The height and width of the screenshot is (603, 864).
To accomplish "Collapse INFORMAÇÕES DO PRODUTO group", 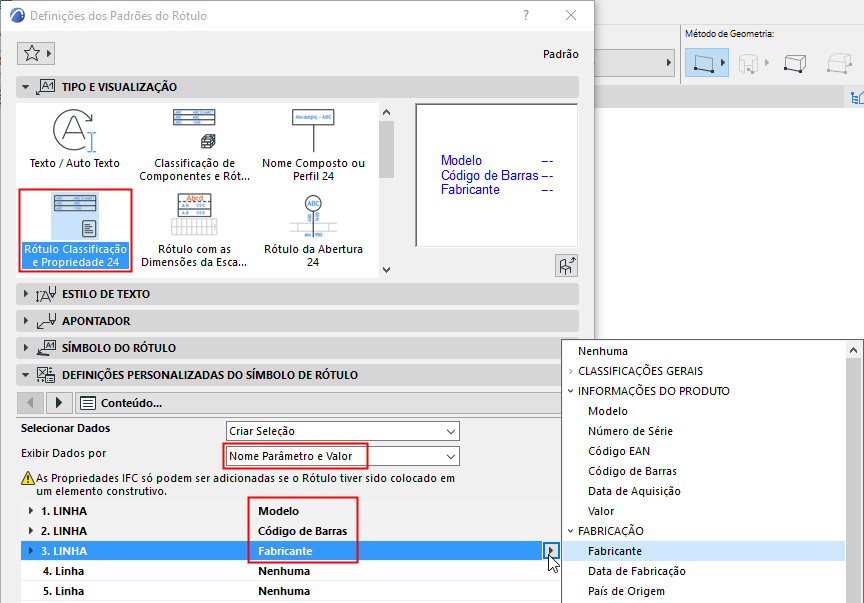I will click(x=571, y=391).
